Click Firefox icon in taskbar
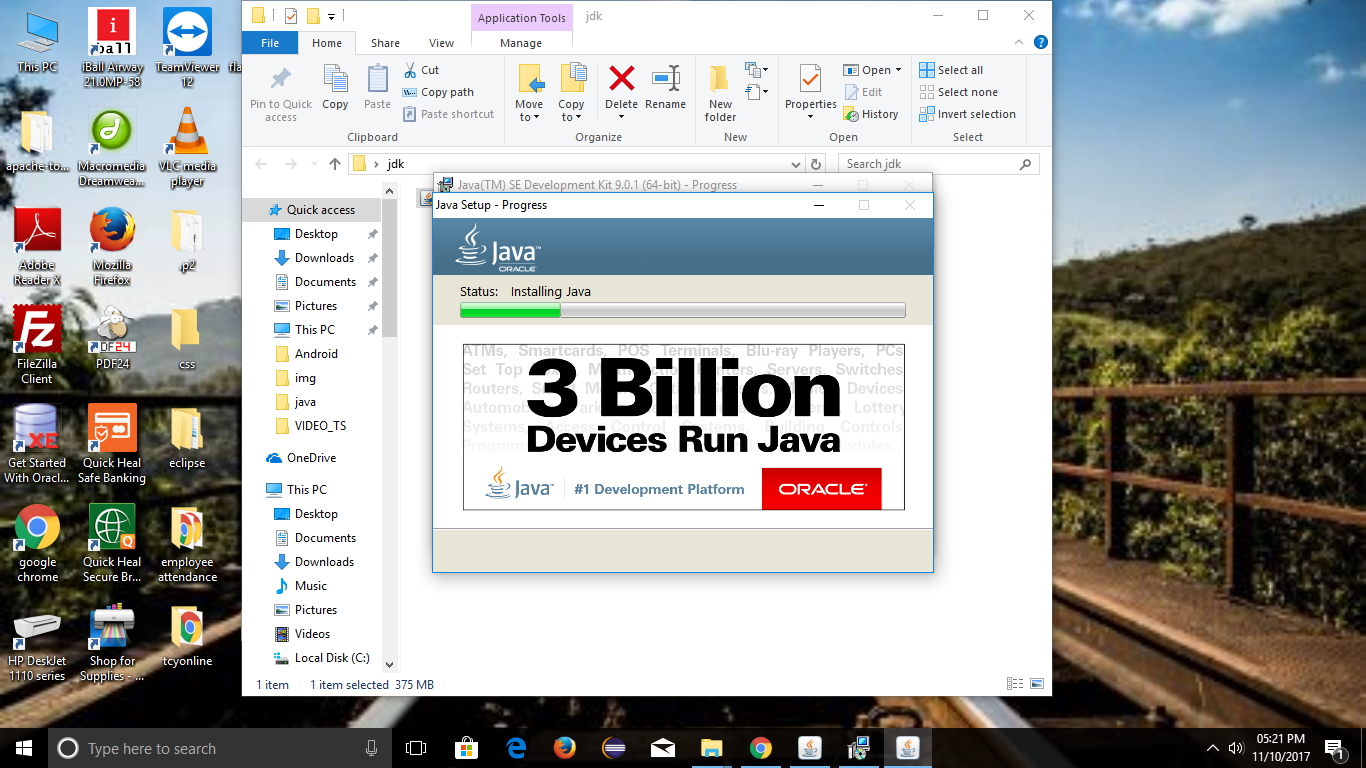The height and width of the screenshot is (768, 1366). [565, 748]
